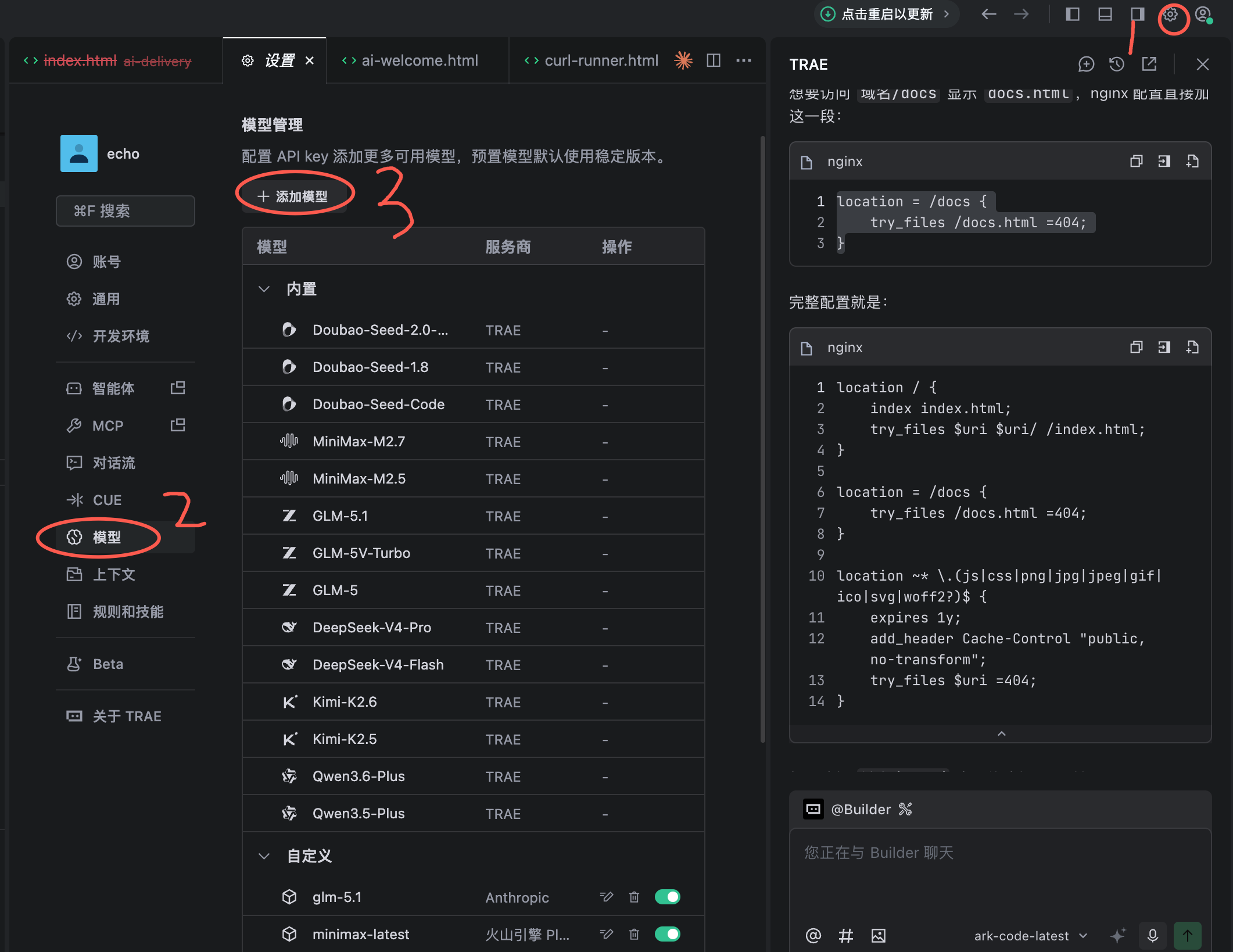
Task: Switch to the curl-runner.html tab
Action: [592, 60]
